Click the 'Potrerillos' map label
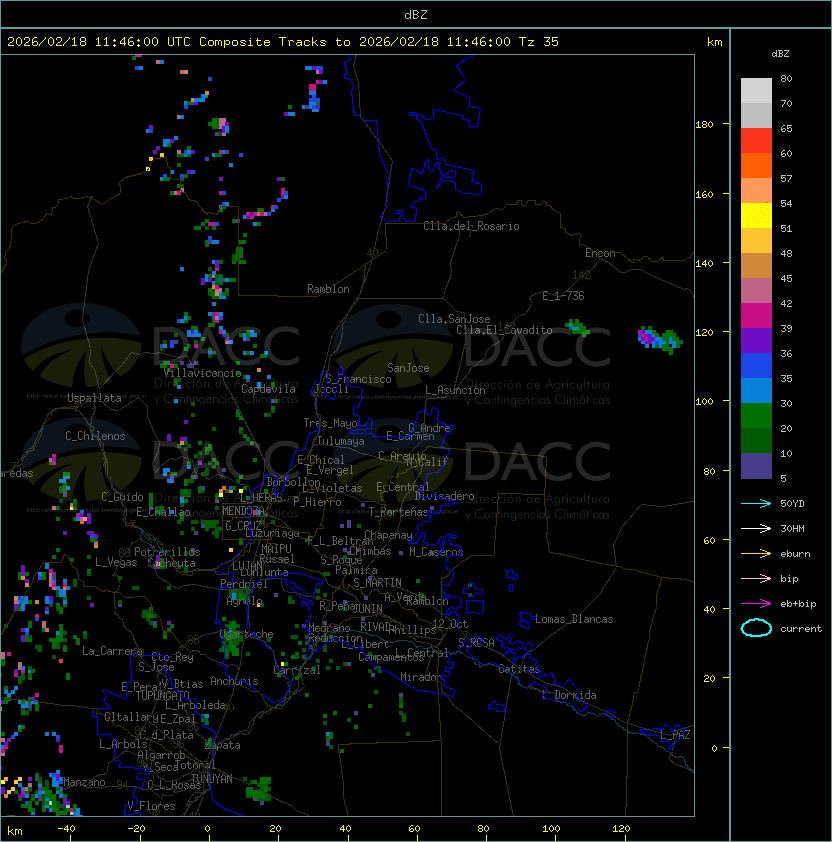The image size is (832, 842). click(167, 552)
